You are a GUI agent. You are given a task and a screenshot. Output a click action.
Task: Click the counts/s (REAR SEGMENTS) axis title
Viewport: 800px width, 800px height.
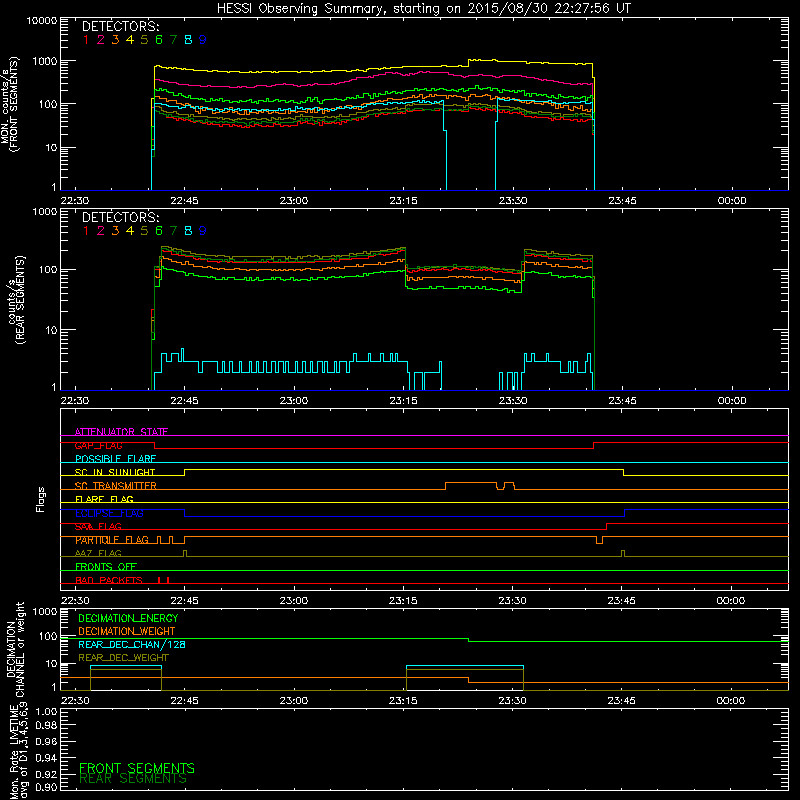pos(16,300)
